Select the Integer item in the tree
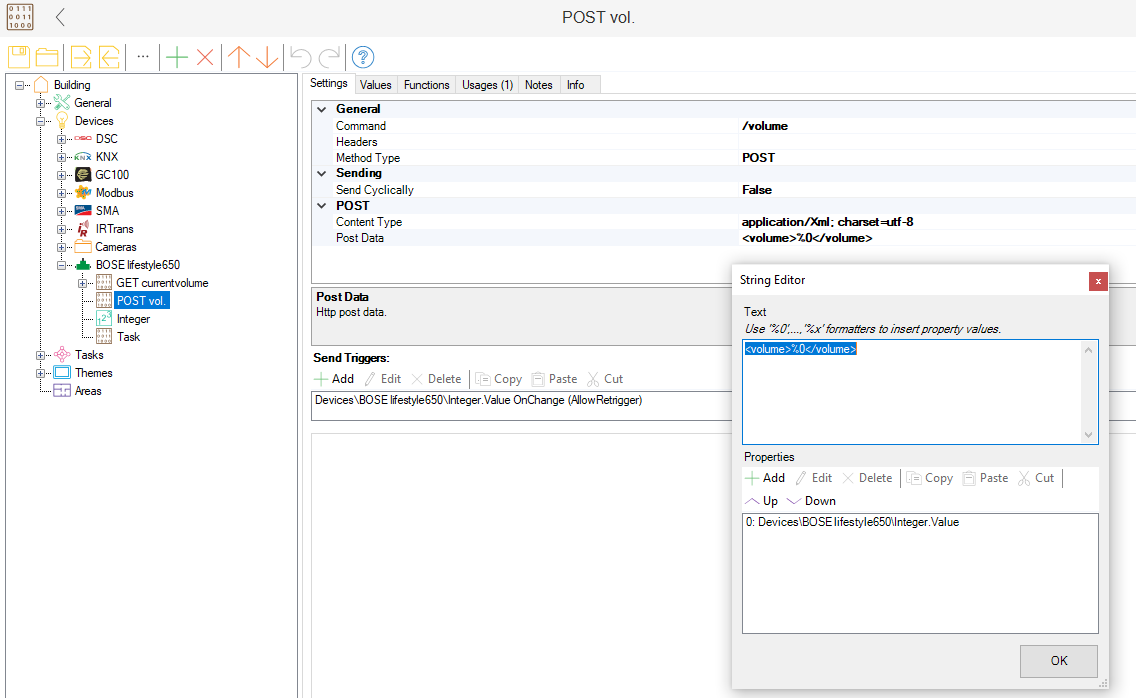Viewport: 1136px width, 698px height. coord(133,319)
